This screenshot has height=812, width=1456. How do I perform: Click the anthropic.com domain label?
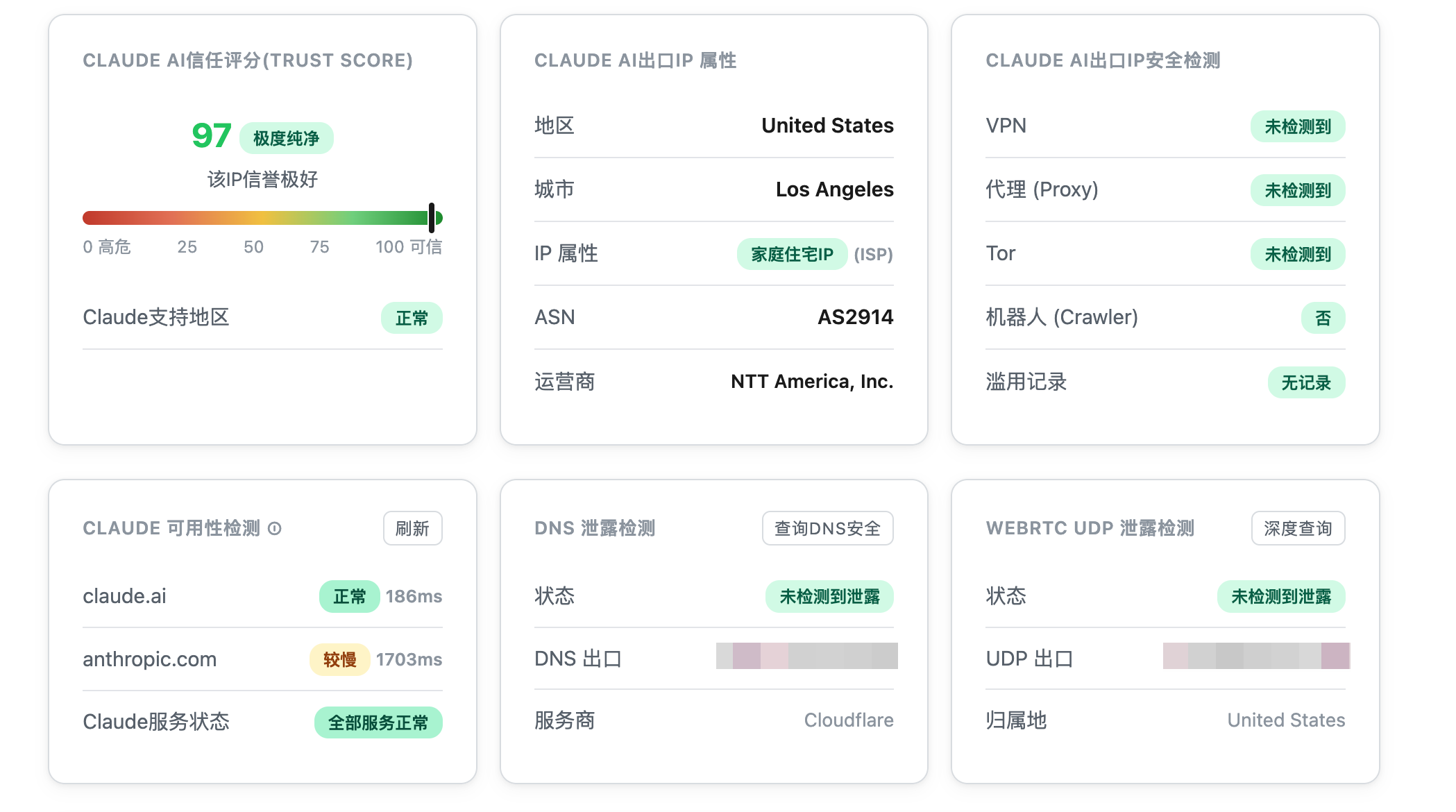pos(149,659)
